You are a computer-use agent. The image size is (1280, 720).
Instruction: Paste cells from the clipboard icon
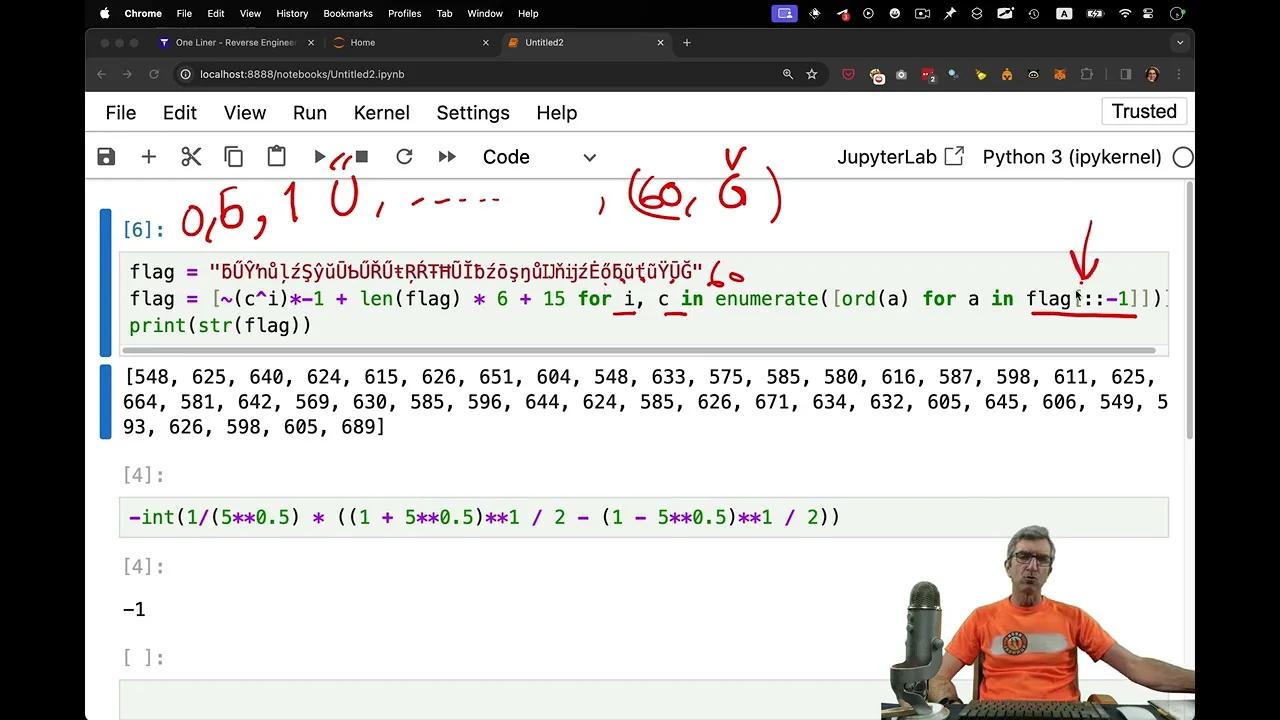tap(276, 156)
